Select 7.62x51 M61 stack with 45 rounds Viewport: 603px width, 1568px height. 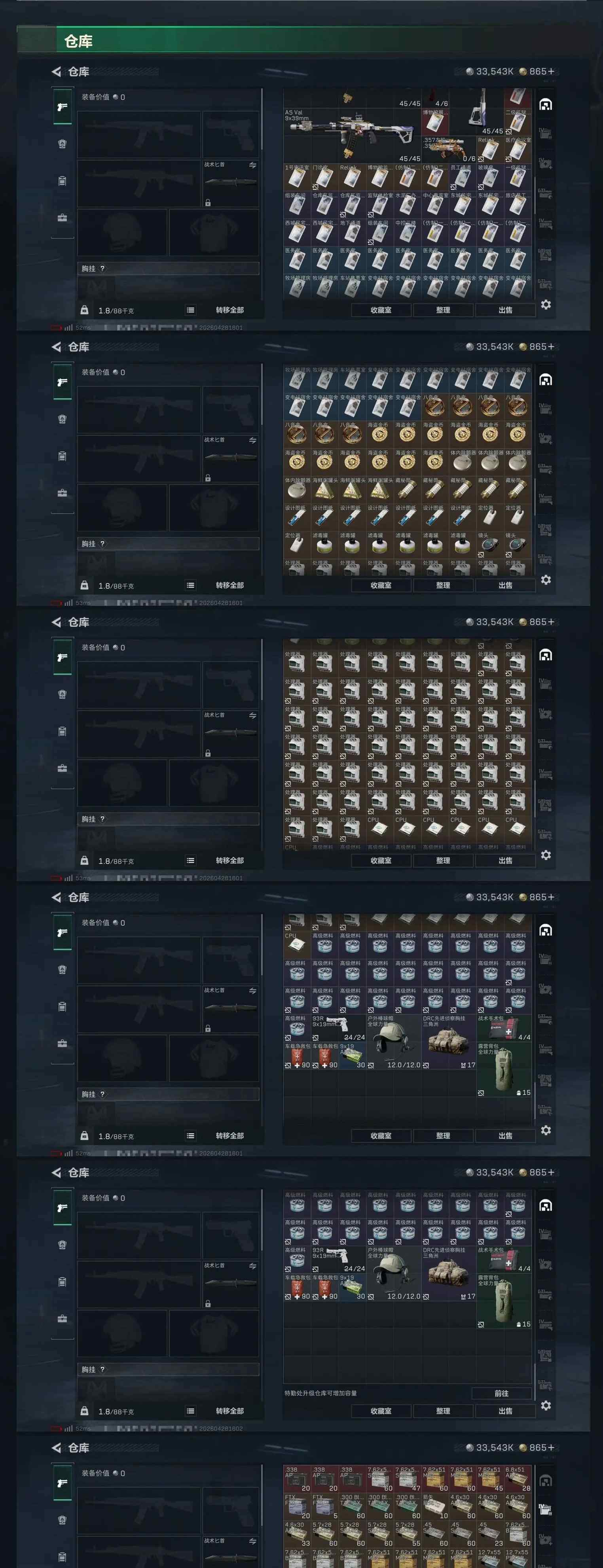[490, 1479]
